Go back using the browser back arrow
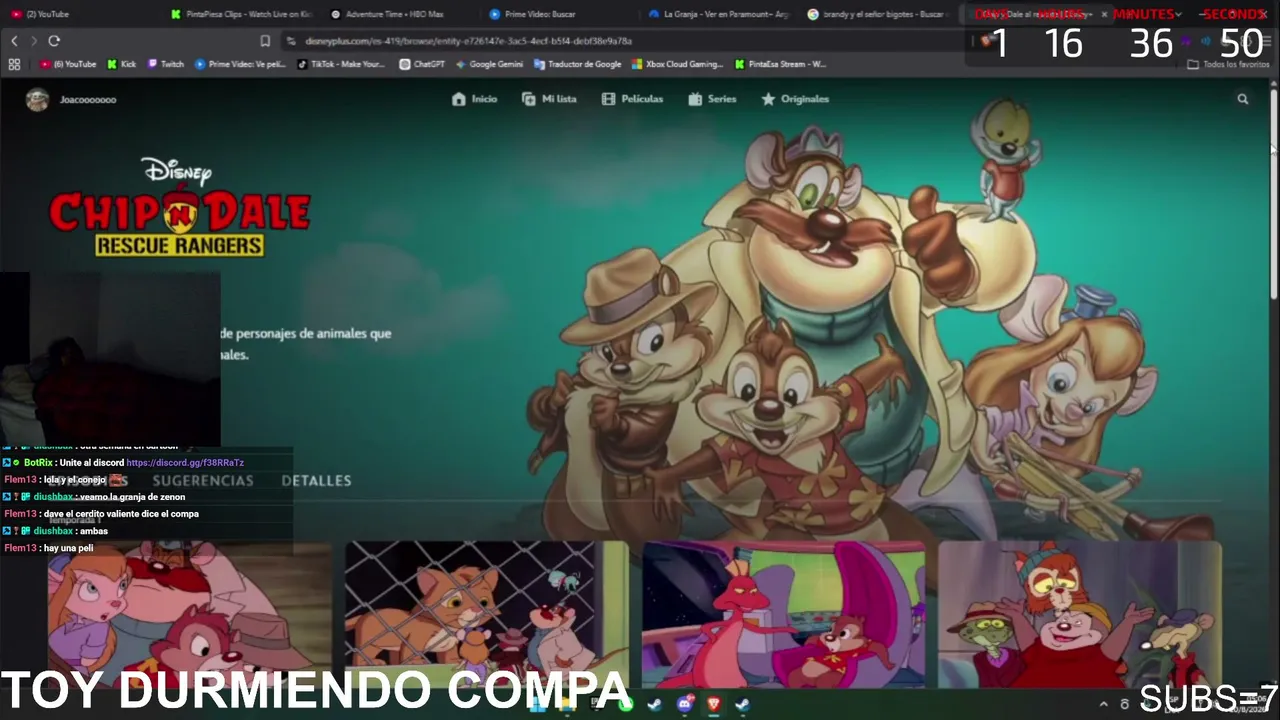Viewport: 1280px width, 720px height. pyautogui.click(x=14, y=41)
